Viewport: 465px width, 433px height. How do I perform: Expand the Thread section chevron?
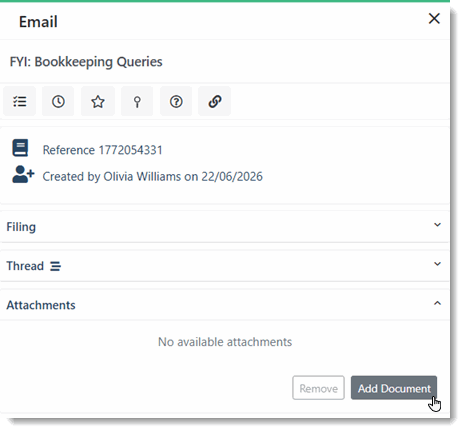click(x=437, y=264)
